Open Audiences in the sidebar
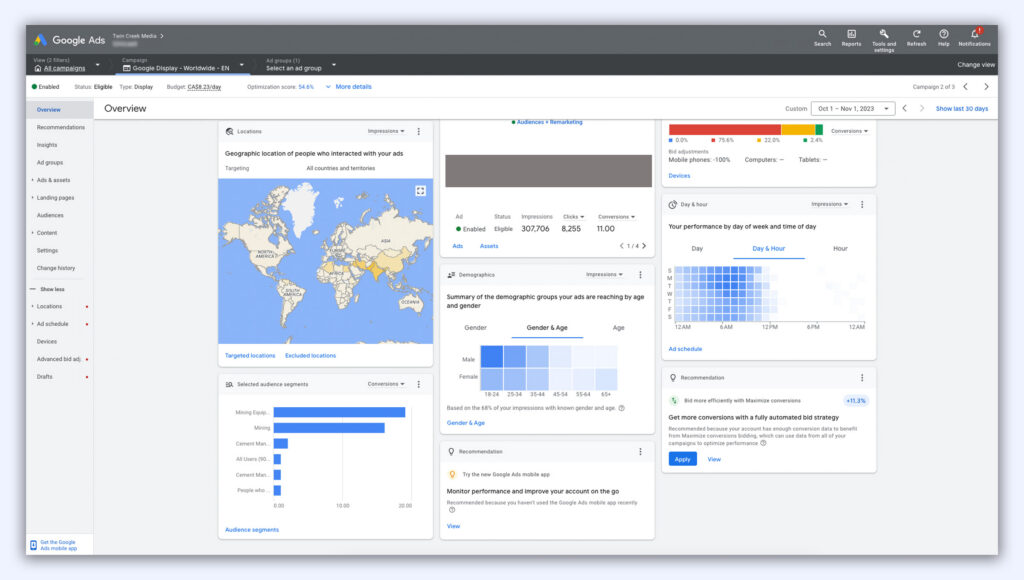 50,216
